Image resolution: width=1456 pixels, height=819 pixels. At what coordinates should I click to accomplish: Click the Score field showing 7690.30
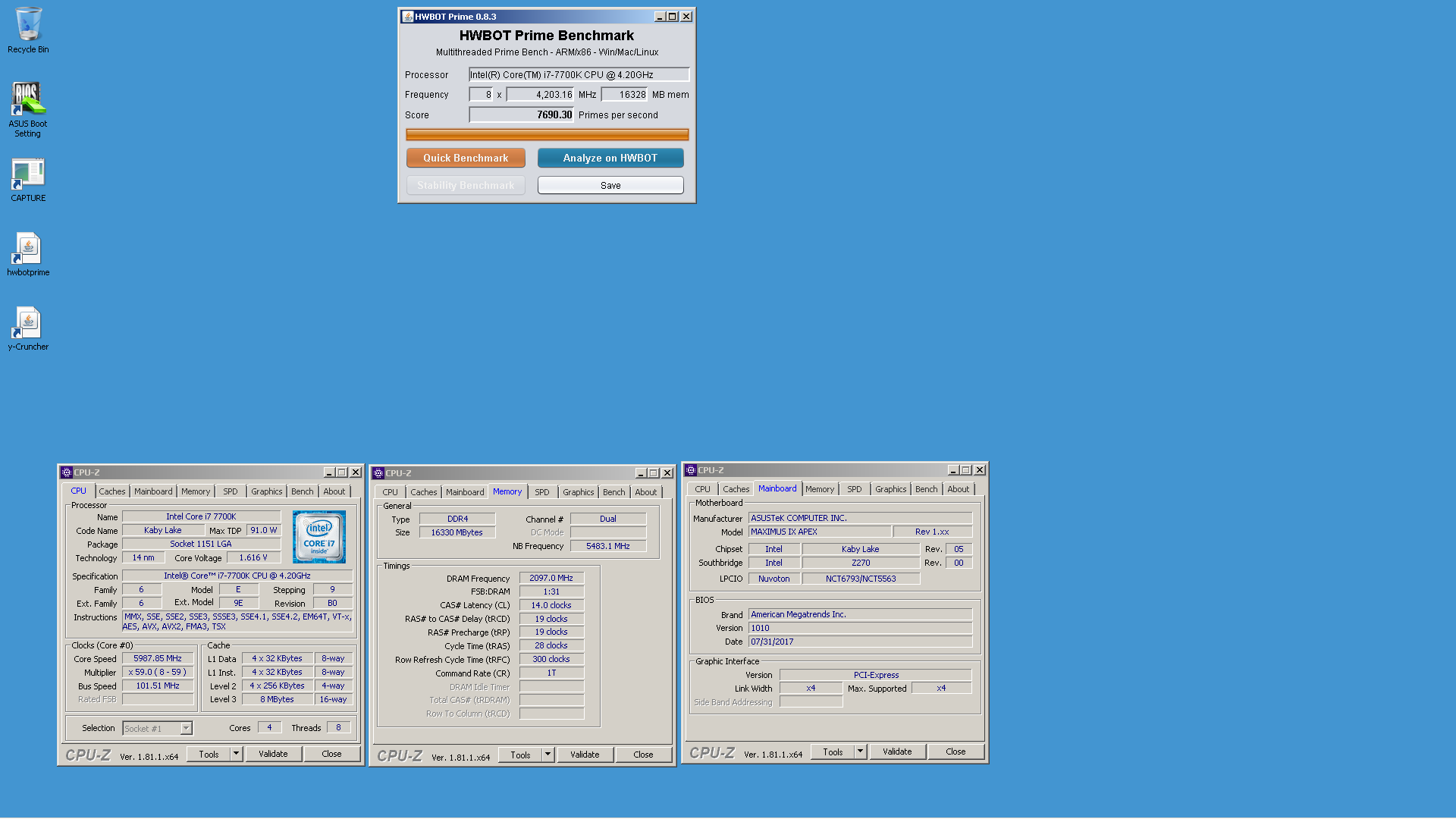[x=521, y=115]
